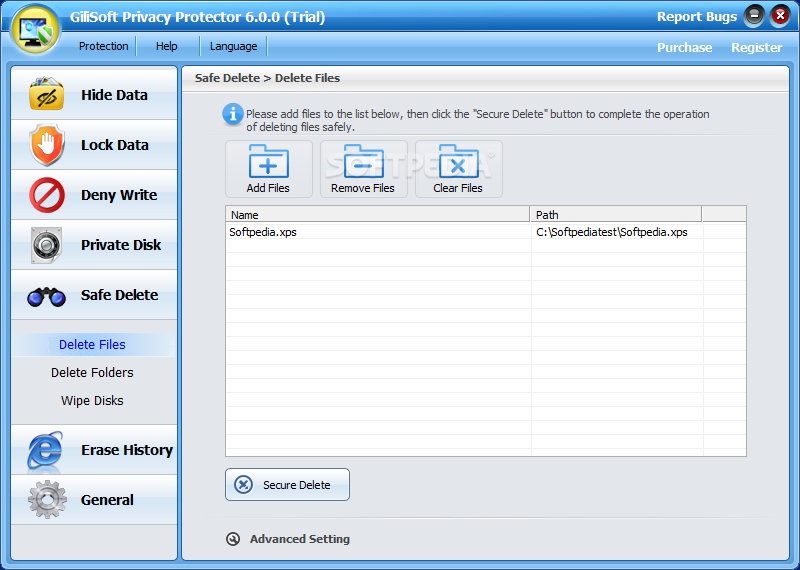The width and height of the screenshot is (800, 570).
Task: Open the Language menu
Action: tap(233, 46)
